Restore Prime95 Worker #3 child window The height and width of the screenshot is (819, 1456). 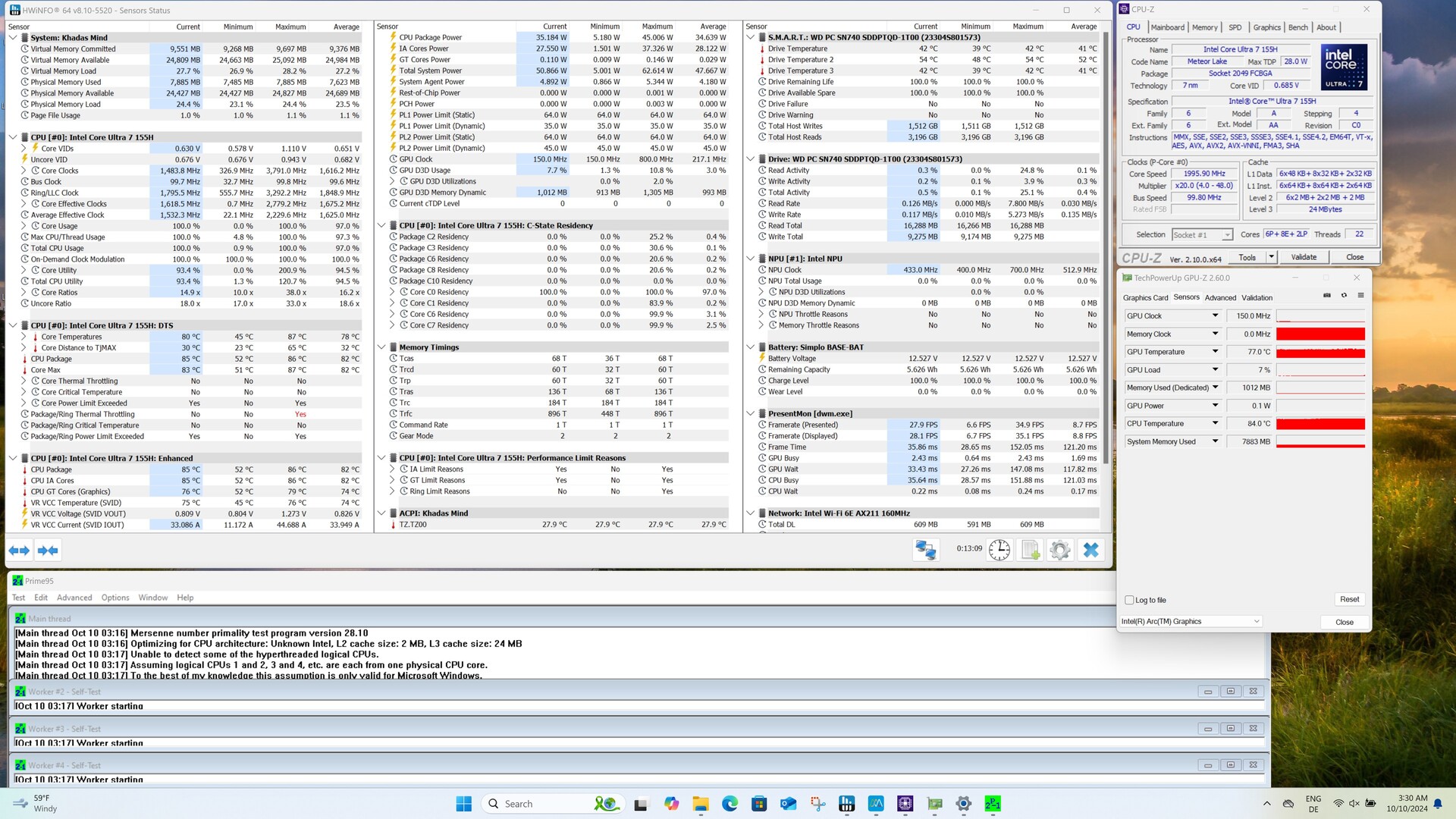click(1231, 729)
